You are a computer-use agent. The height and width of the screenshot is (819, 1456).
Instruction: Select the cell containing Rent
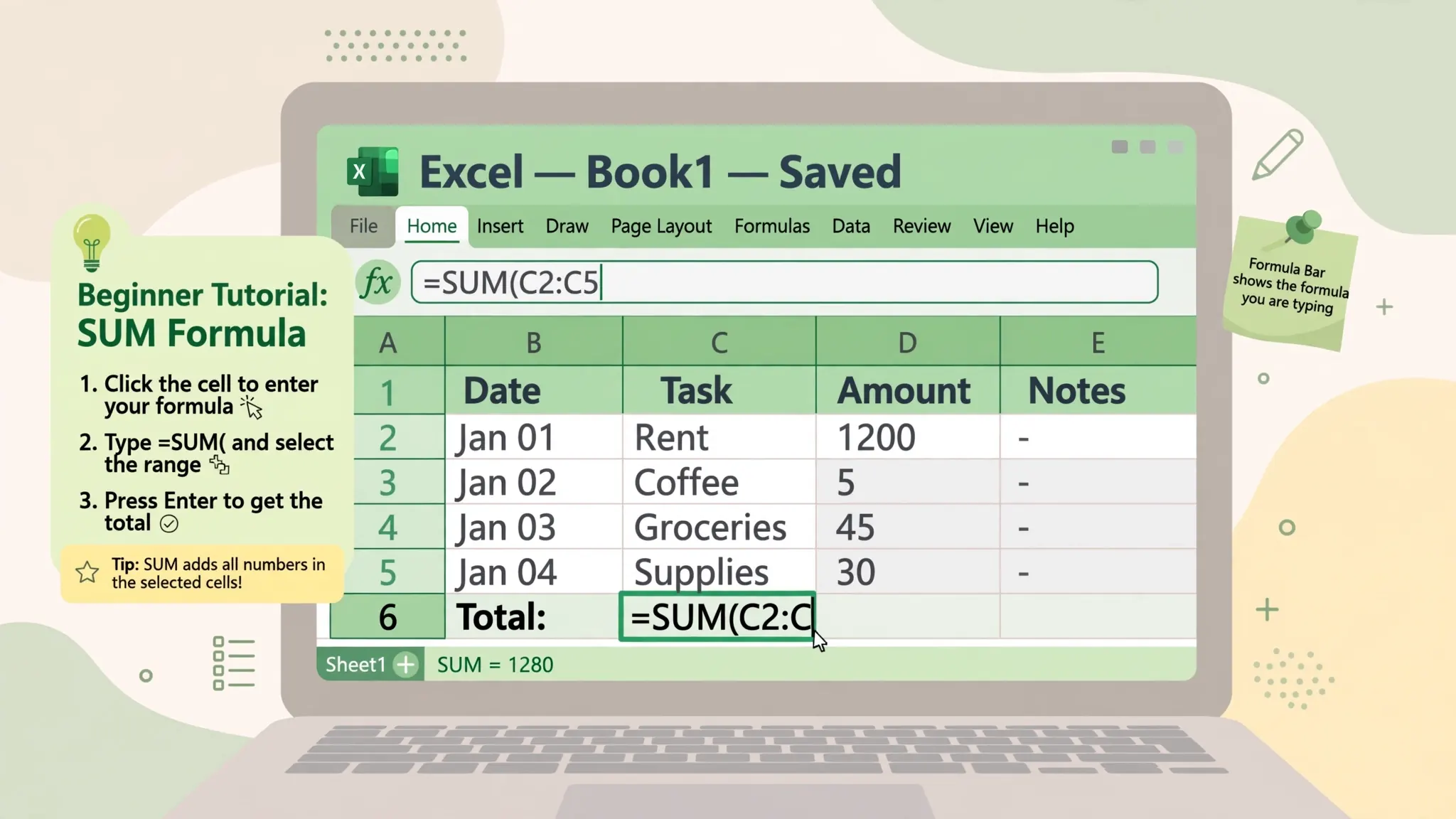719,437
